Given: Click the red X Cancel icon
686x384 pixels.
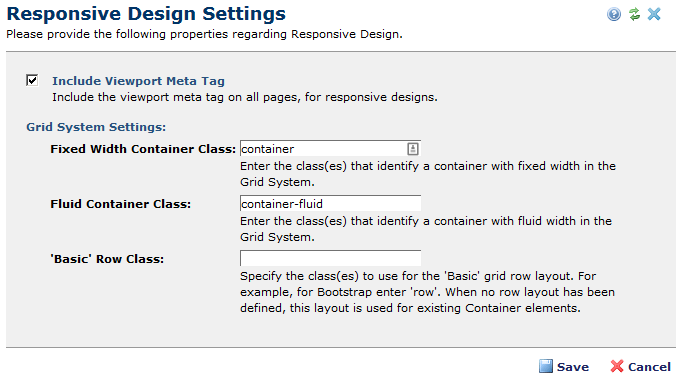Looking at the screenshot, I should pos(617,366).
